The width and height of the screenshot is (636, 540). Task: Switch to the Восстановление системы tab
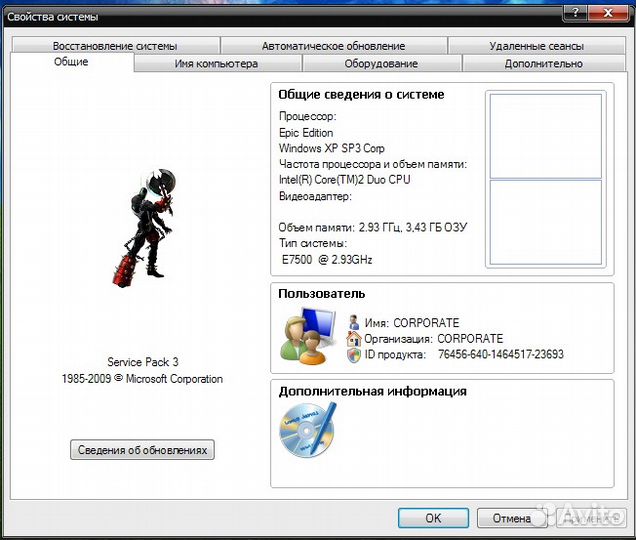pyautogui.click(x=115, y=46)
